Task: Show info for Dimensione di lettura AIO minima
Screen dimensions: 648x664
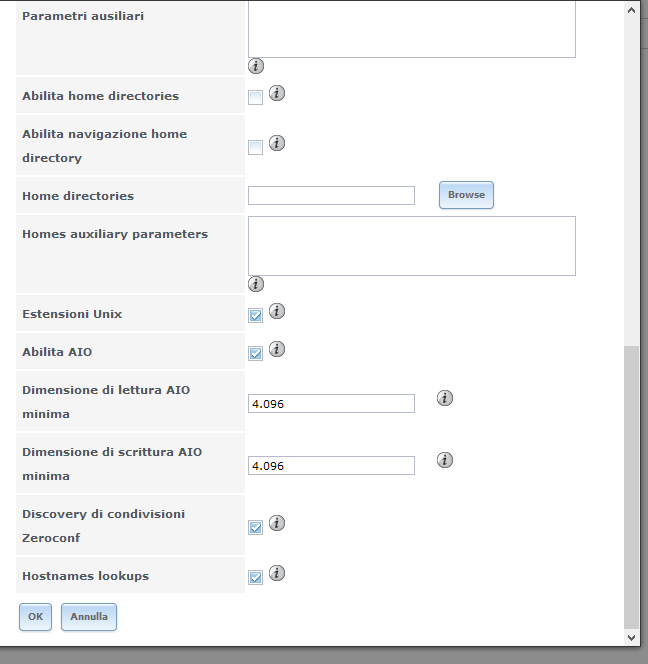Action: tap(445, 398)
